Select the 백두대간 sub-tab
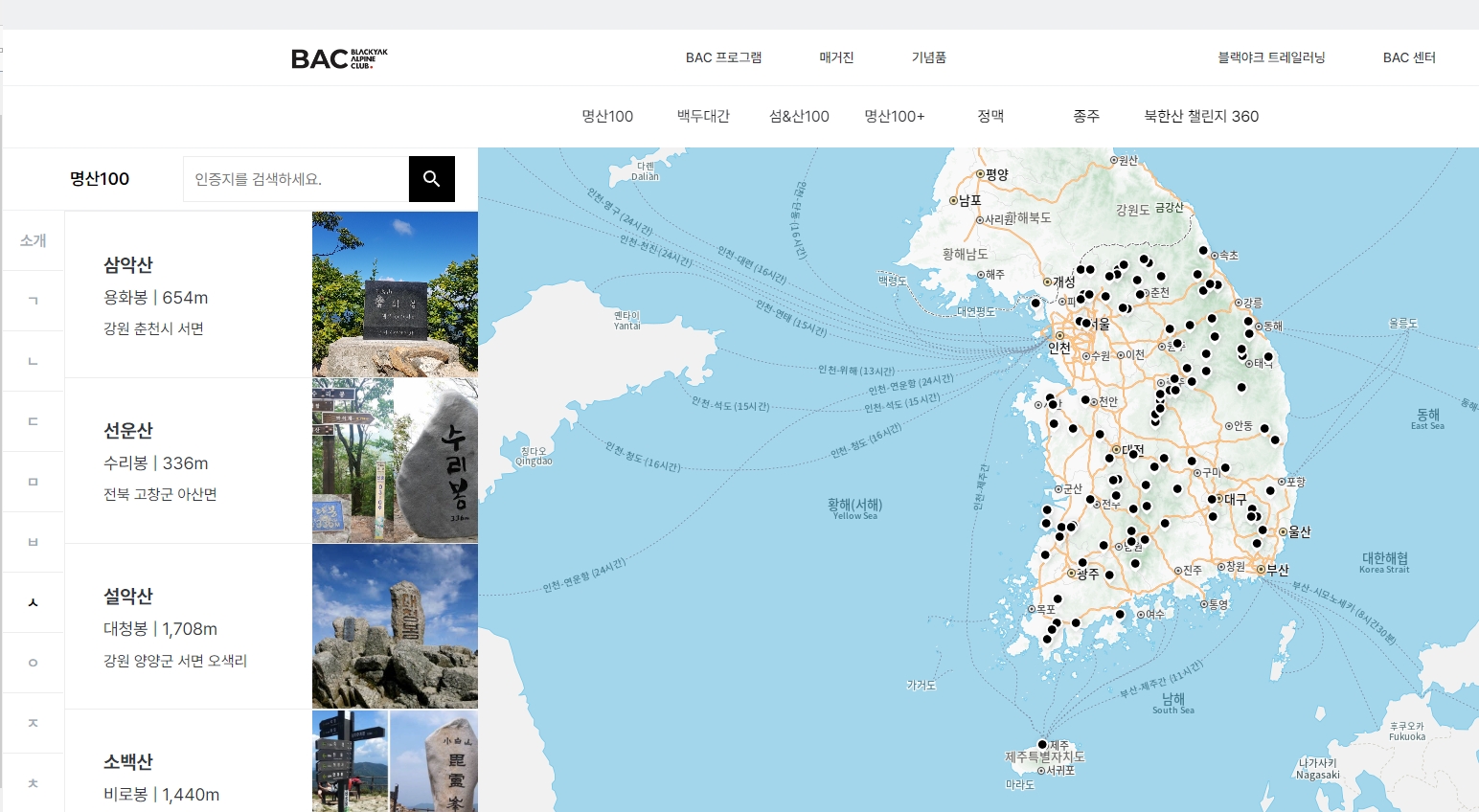 (703, 116)
